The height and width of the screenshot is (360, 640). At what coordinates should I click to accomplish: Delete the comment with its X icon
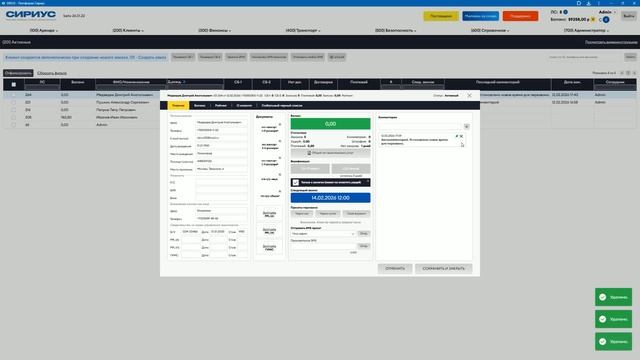coord(461,136)
